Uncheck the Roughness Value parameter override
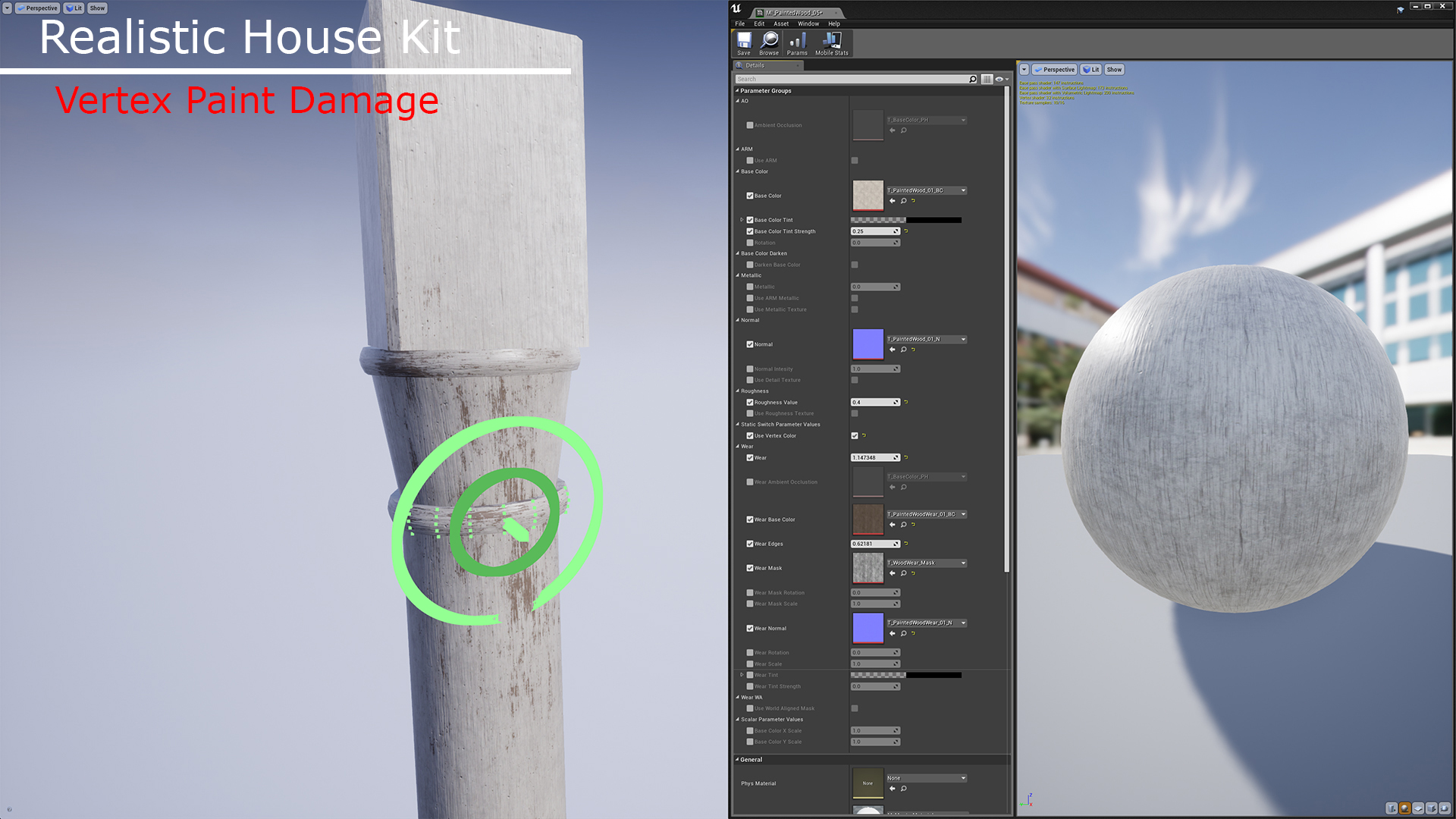The height and width of the screenshot is (819, 1456). coord(750,403)
